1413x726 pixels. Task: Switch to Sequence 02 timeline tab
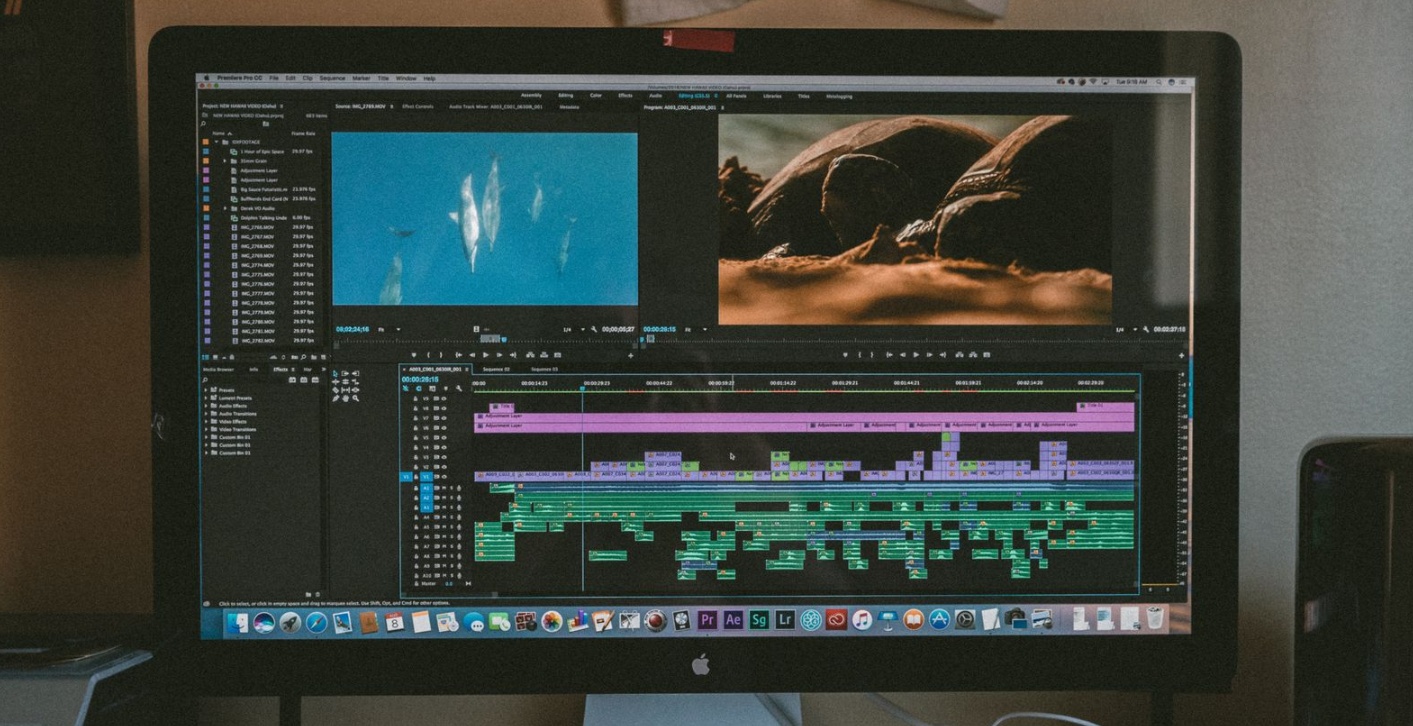pyautogui.click(x=494, y=369)
